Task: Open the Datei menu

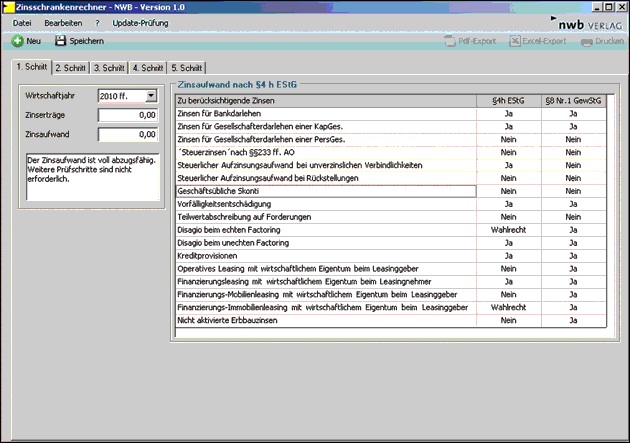Action: [22, 21]
